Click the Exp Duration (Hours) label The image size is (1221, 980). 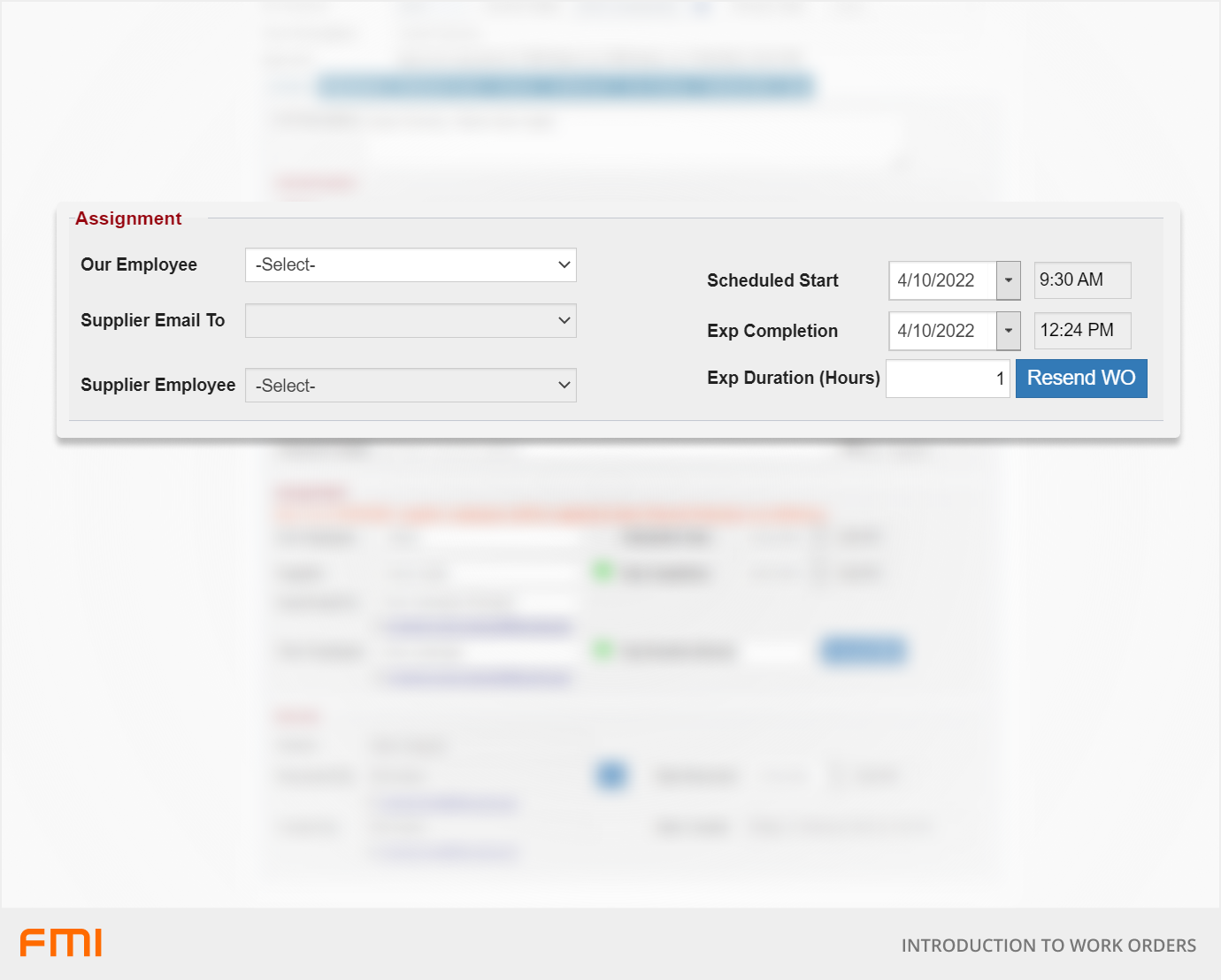[793, 378]
